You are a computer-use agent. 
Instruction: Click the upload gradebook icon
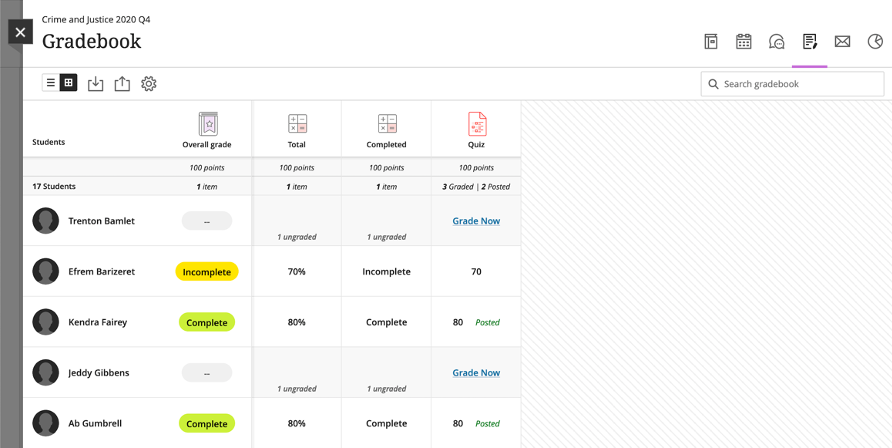click(x=122, y=84)
